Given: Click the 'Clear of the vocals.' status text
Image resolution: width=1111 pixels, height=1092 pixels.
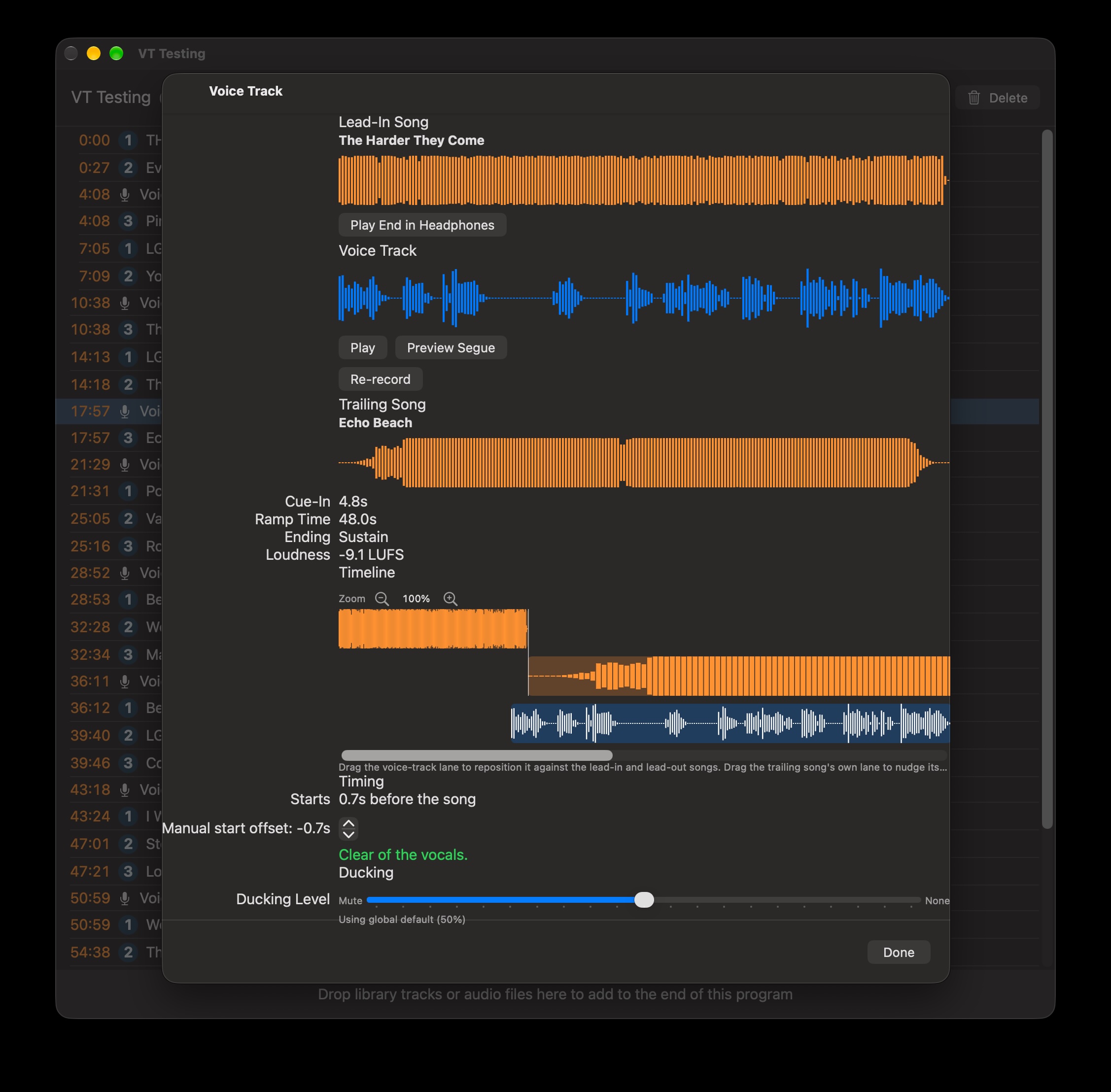Looking at the screenshot, I should point(403,854).
